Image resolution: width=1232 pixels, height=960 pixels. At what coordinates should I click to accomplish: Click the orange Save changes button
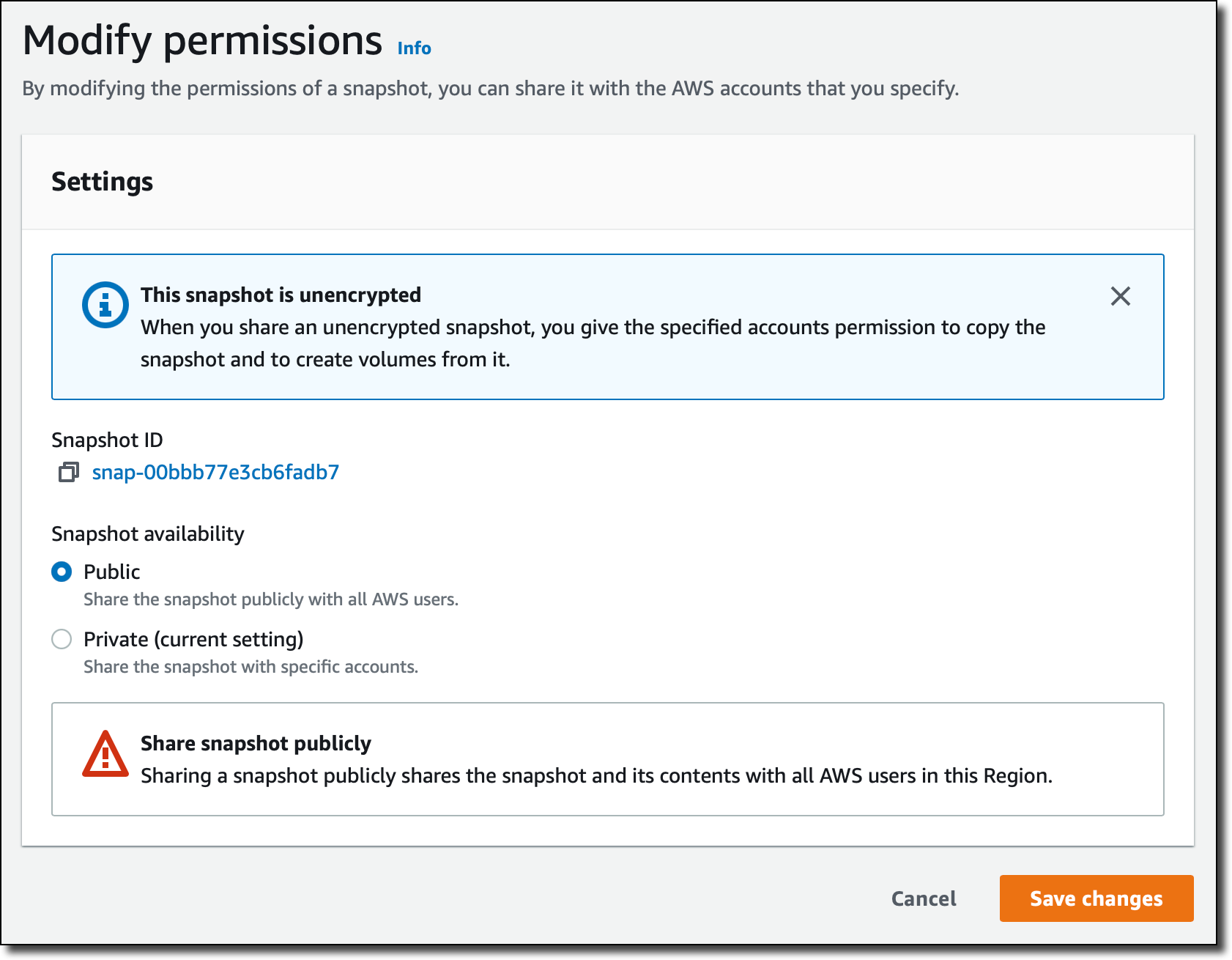[x=1096, y=898]
